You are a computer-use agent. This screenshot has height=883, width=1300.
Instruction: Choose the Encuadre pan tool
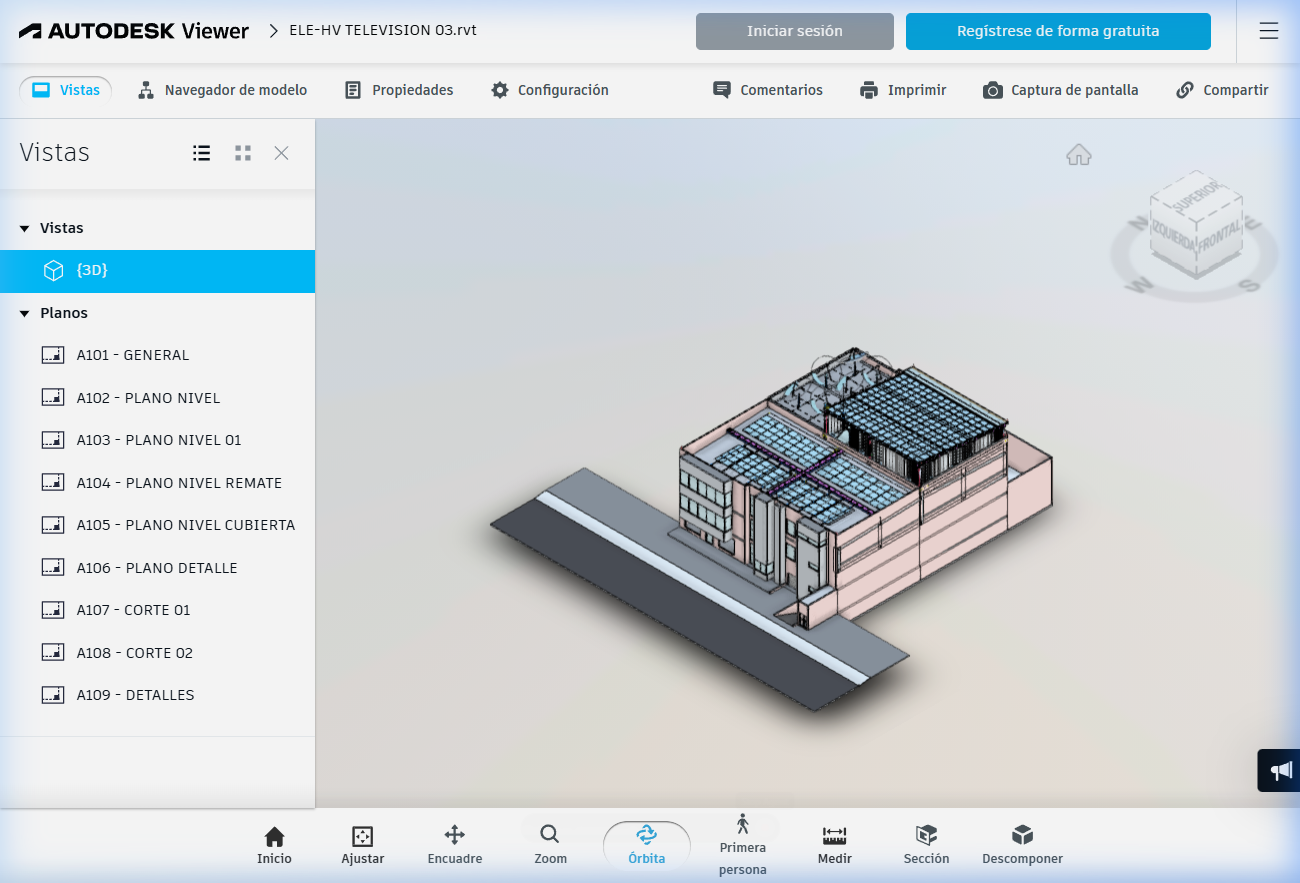click(x=455, y=845)
